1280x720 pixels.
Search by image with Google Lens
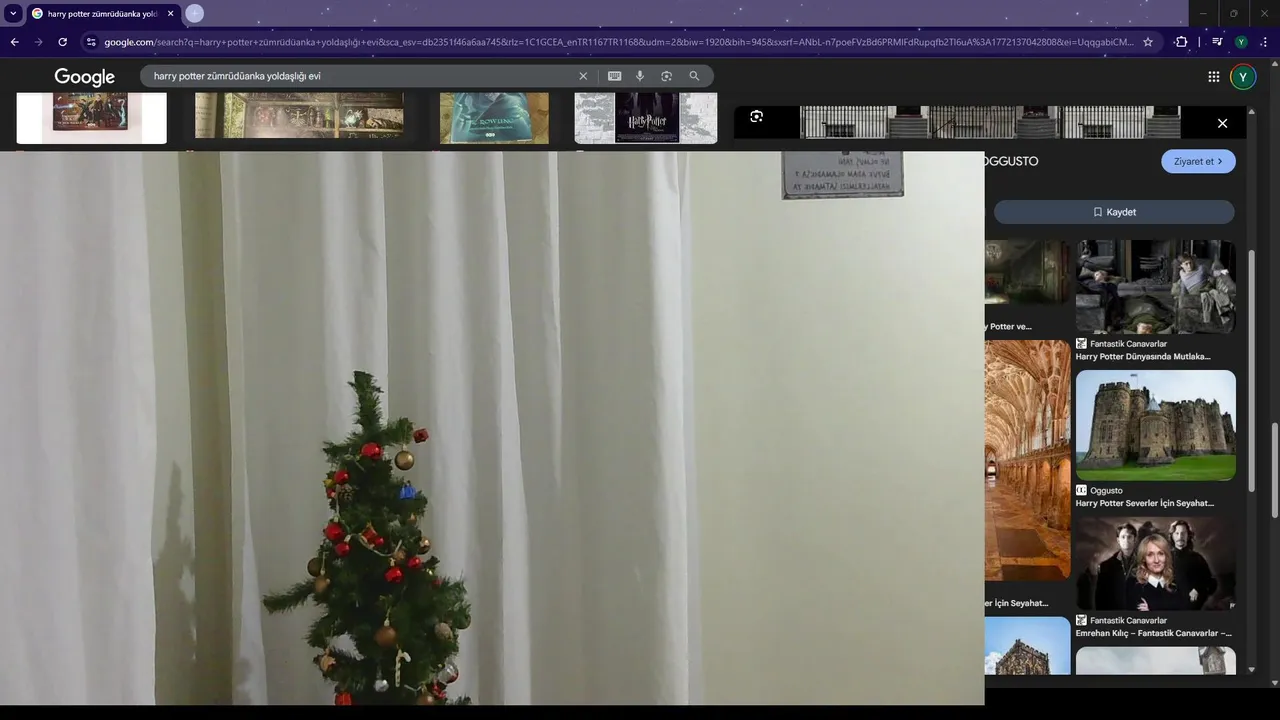666,76
